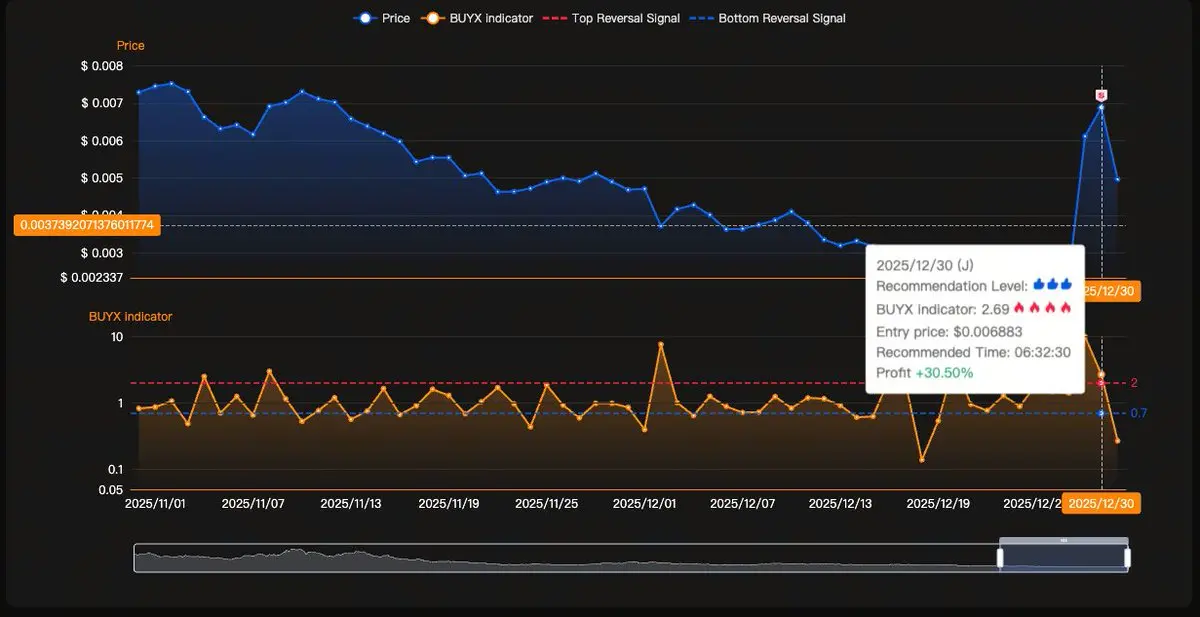This screenshot has width=1200, height=617.
Task: Select the 2025/11/19 x-axis date
Action: pyautogui.click(x=449, y=503)
